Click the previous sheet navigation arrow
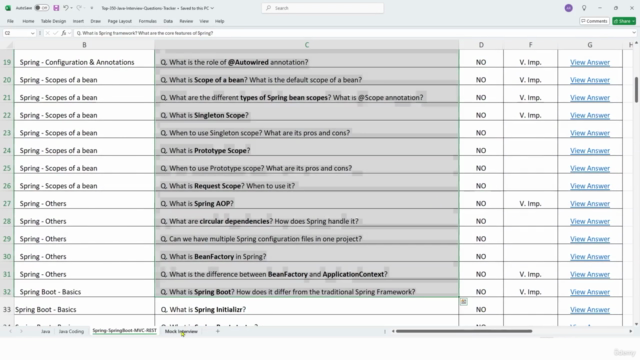 click(x=11, y=331)
